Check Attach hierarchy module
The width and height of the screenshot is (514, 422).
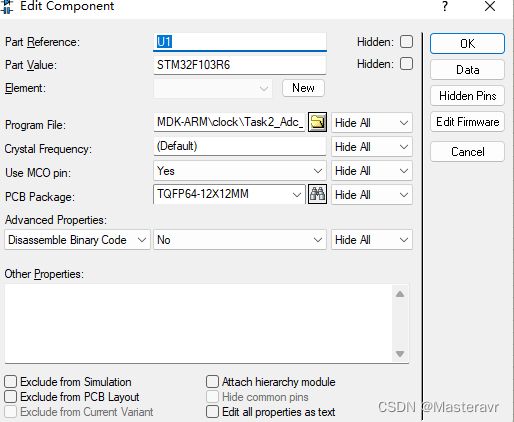click(x=212, y=381)
